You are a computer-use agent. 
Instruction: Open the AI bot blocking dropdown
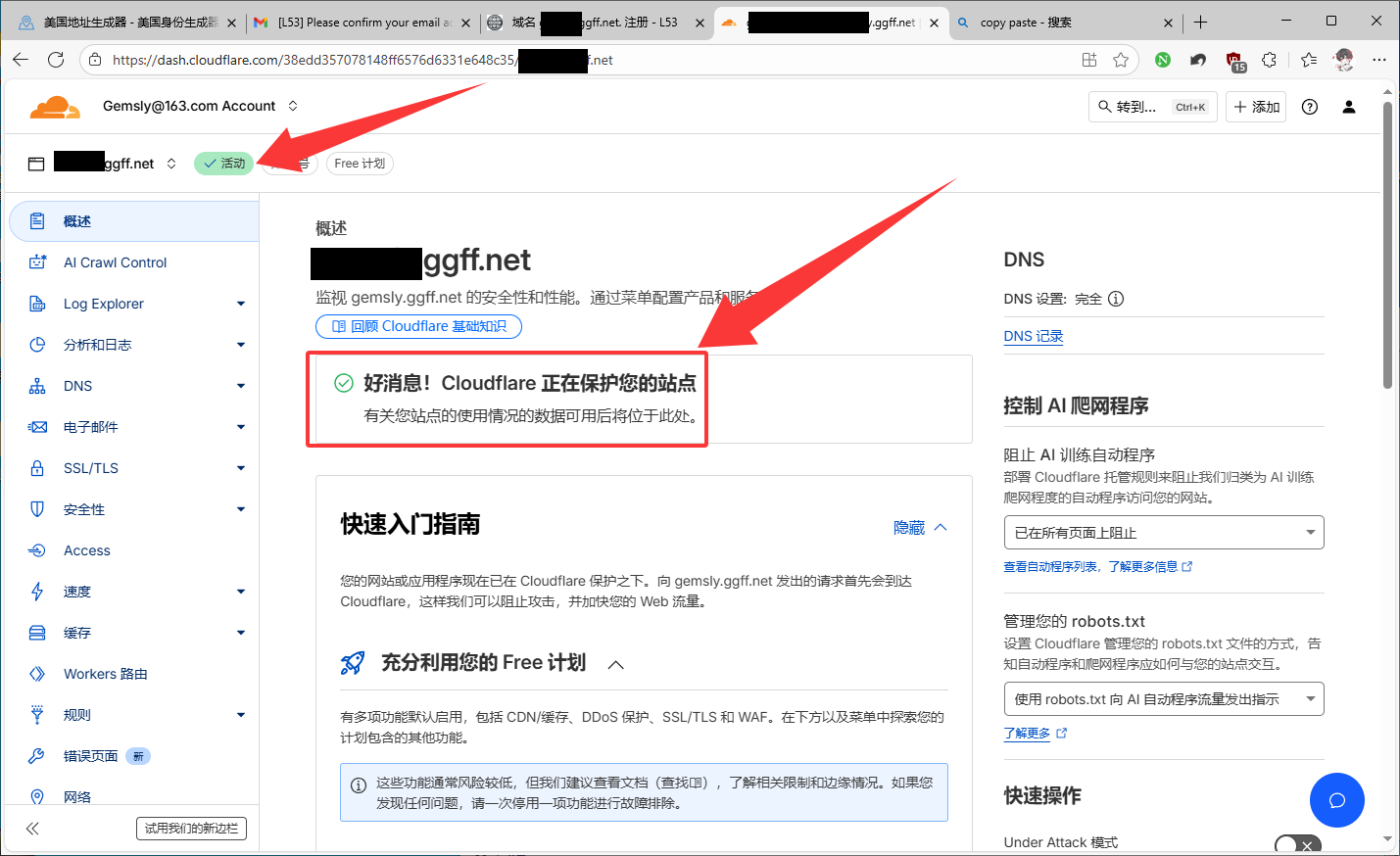(1163, 533)
